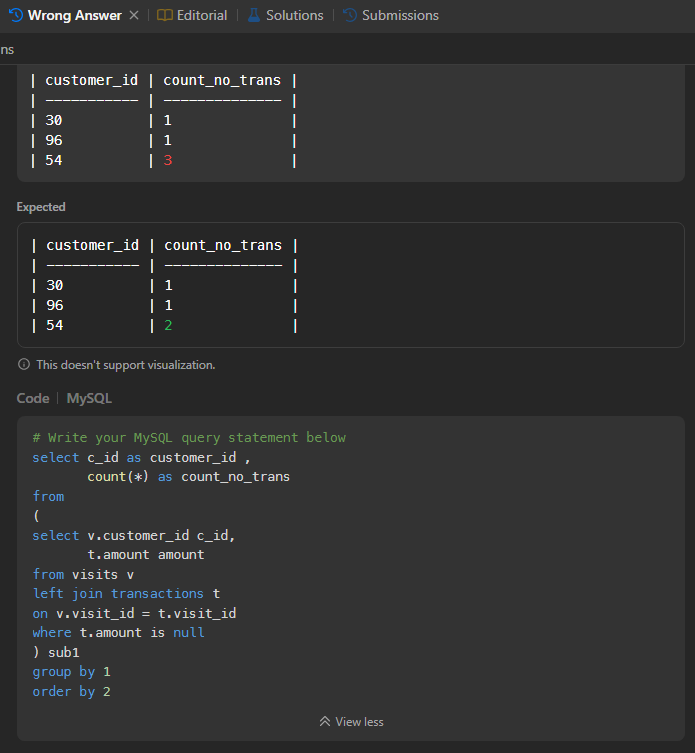The width and height of the screenshot is (695, 753).
Task: Collapse code using View less
Action: pos(352,722)
